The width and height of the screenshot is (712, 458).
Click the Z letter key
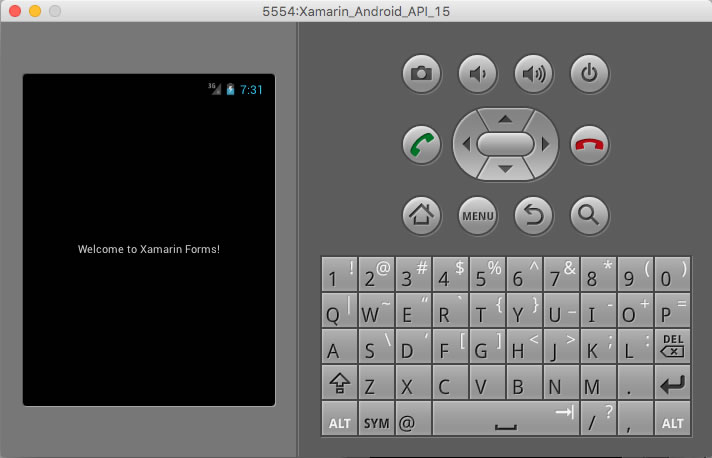click(x=376, y=383)
